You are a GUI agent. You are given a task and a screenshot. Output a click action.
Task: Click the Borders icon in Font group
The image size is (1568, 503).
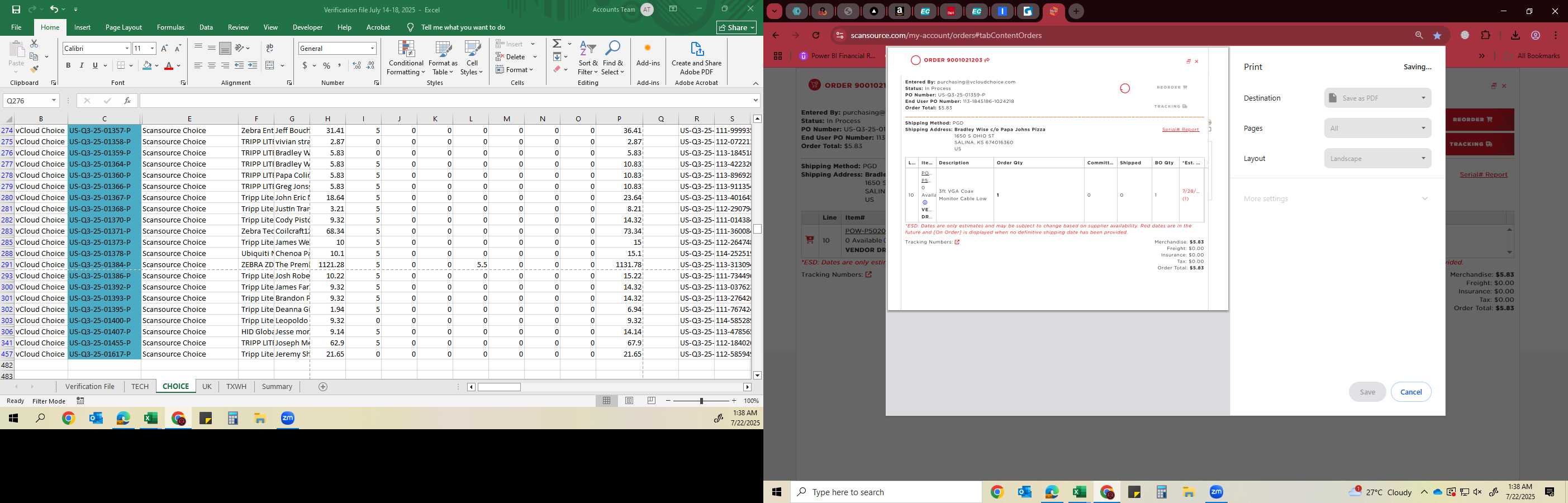121,66
